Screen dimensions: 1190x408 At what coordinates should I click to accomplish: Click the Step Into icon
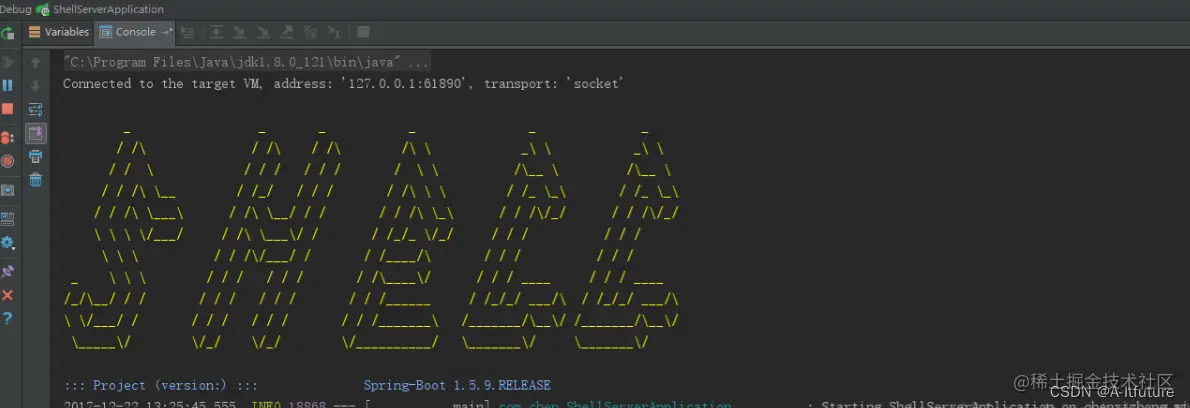[x=239, y=32]
